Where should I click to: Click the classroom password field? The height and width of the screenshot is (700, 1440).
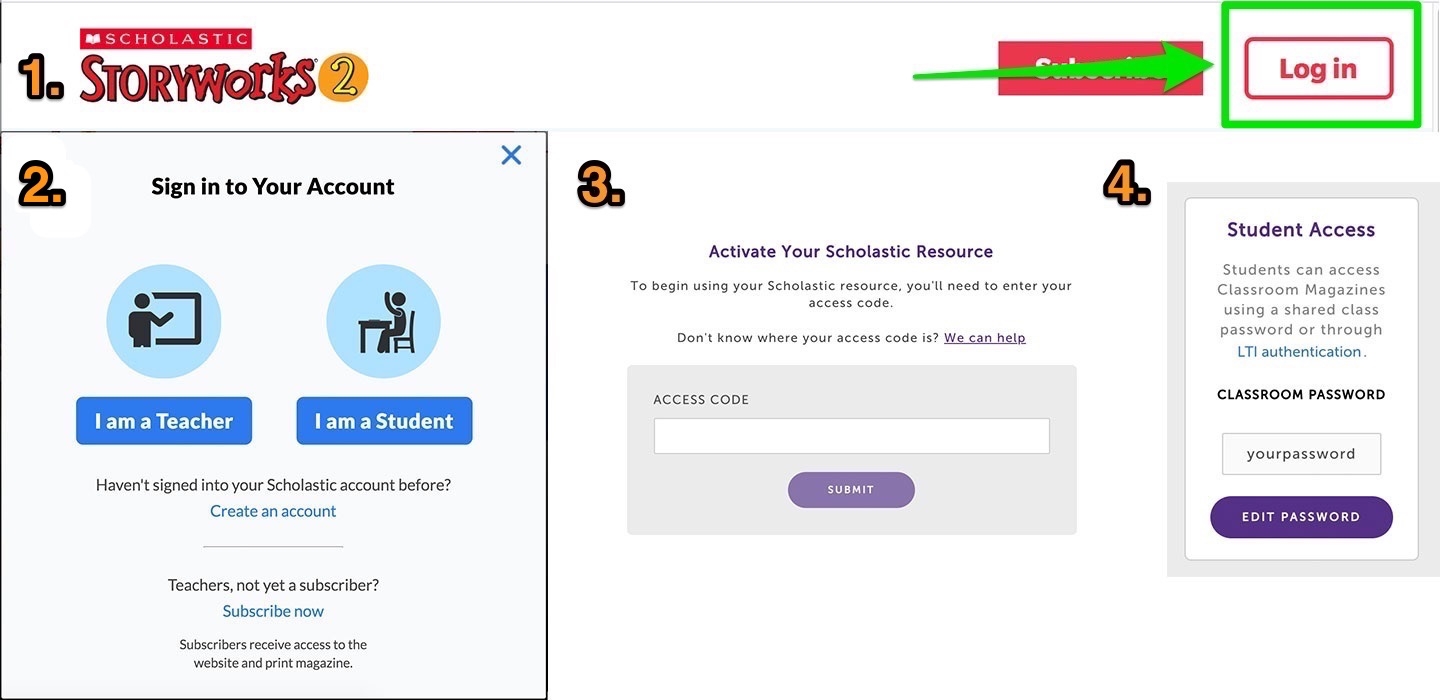[x=1301, y=454]
